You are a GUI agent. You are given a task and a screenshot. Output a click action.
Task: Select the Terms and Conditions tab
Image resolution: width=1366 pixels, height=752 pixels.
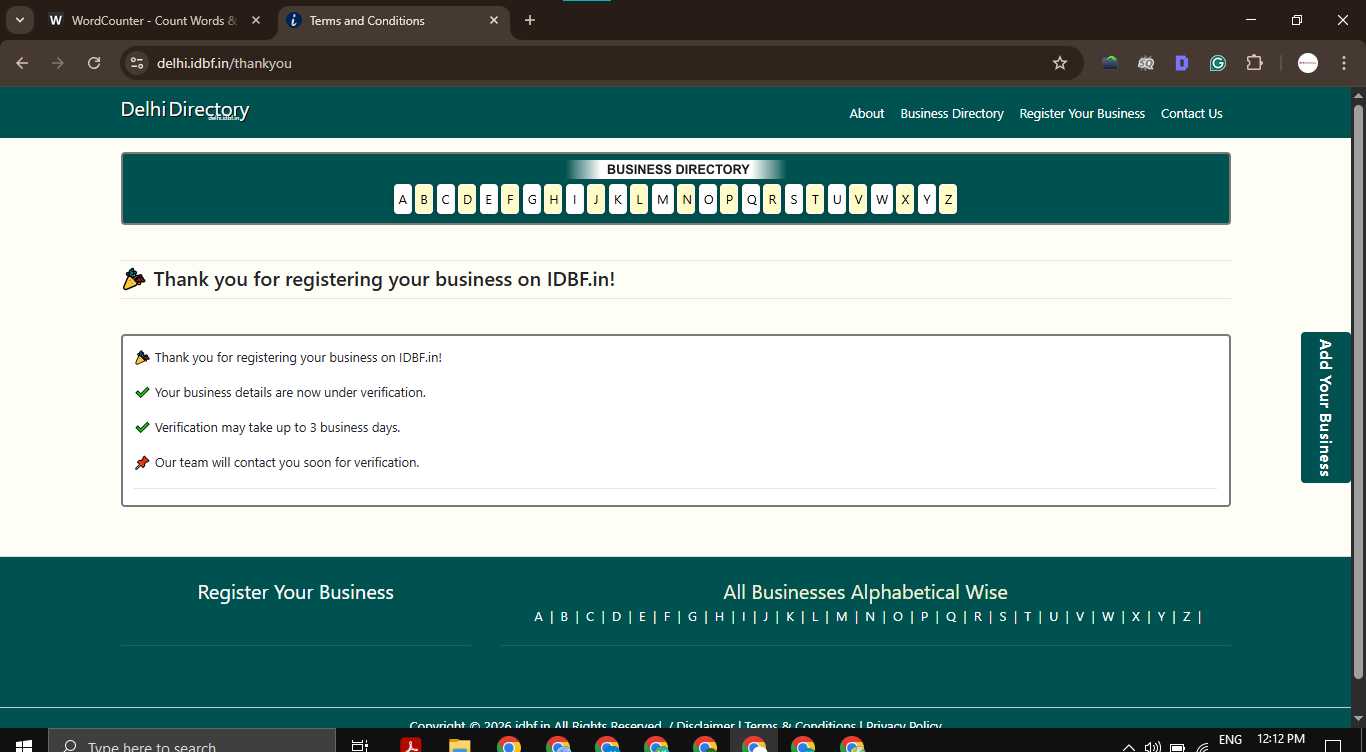394,20
